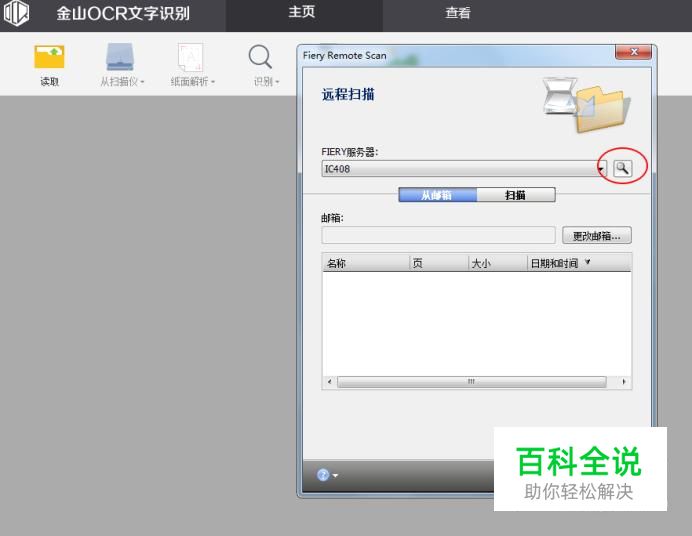Expand the help dropdown arrow
The width and height of the screenshot is (692, 536).
click(x=335, y=475)
